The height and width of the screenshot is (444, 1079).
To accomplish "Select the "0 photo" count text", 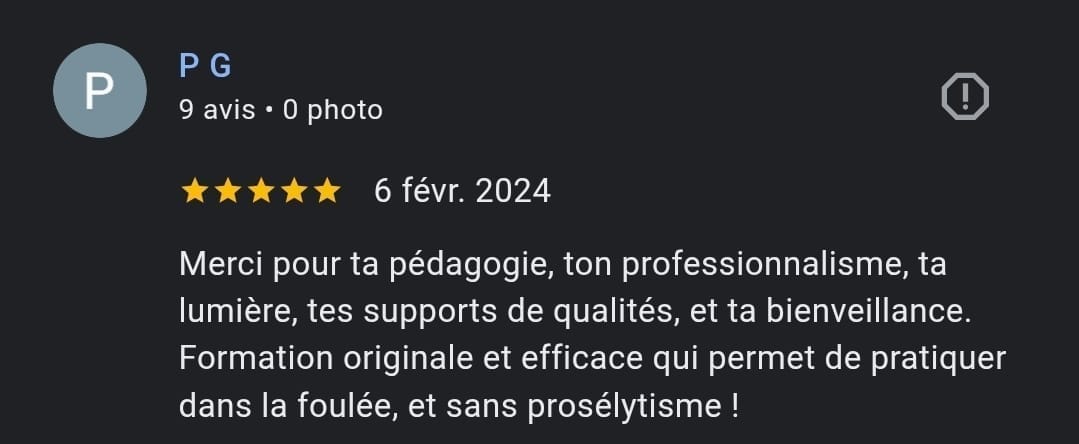I will (x=333, y=110).
